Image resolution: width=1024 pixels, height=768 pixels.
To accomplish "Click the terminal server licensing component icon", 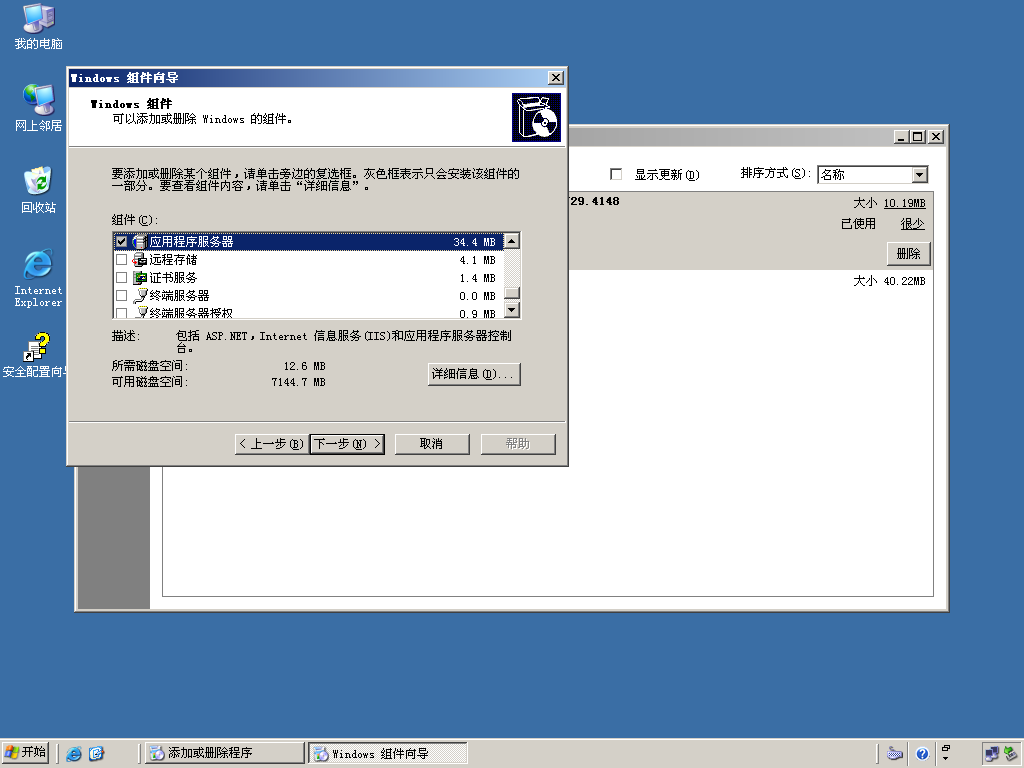I will click(x=139, y=313).
